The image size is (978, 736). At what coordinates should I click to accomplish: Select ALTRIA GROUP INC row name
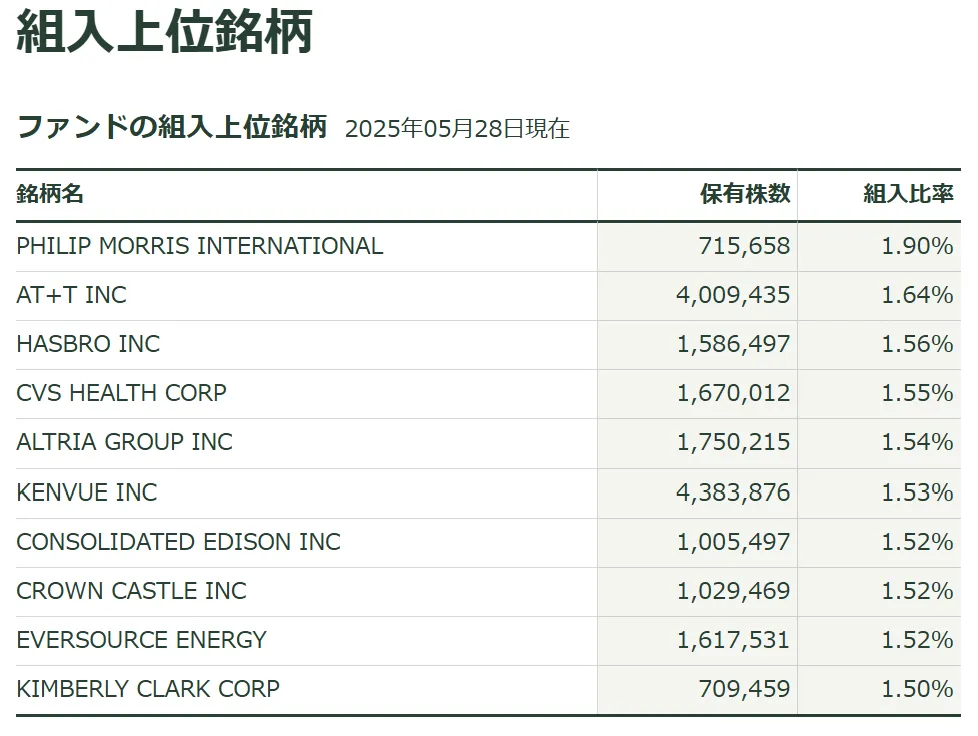pyautogui.click(x=124, y=442)
